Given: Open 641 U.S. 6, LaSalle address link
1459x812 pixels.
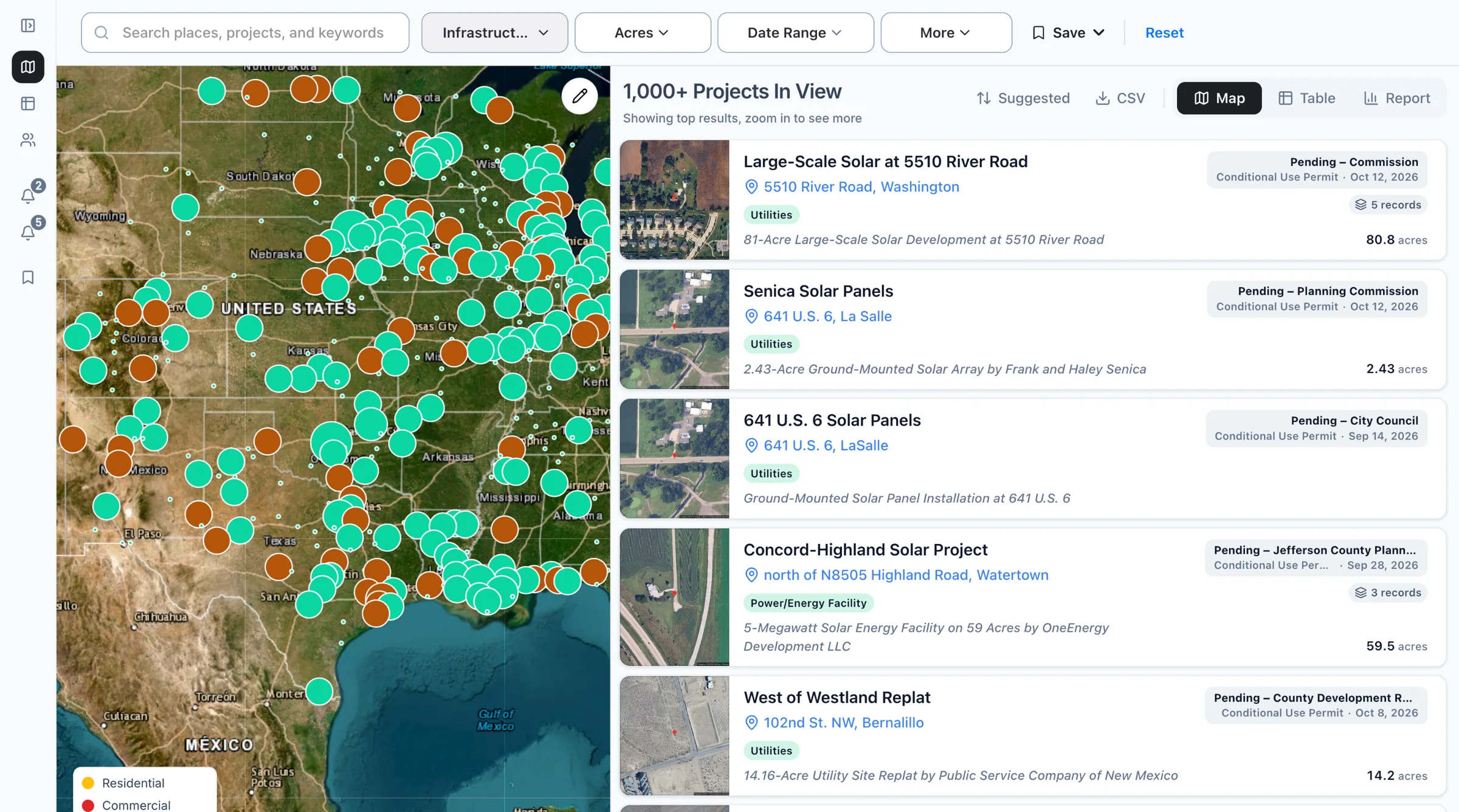Looking at the screenshot, I should pos(826,446).
